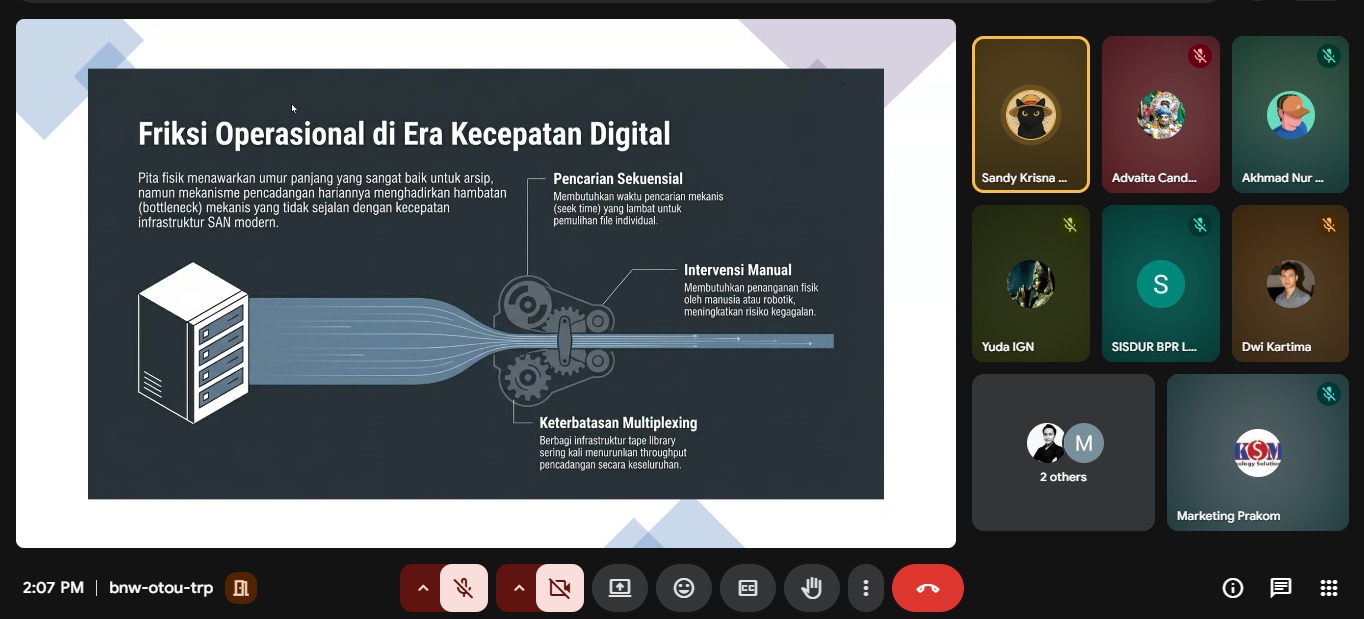
Task: Expand the camera video options chevron
Action: click(x=518, y=588)
